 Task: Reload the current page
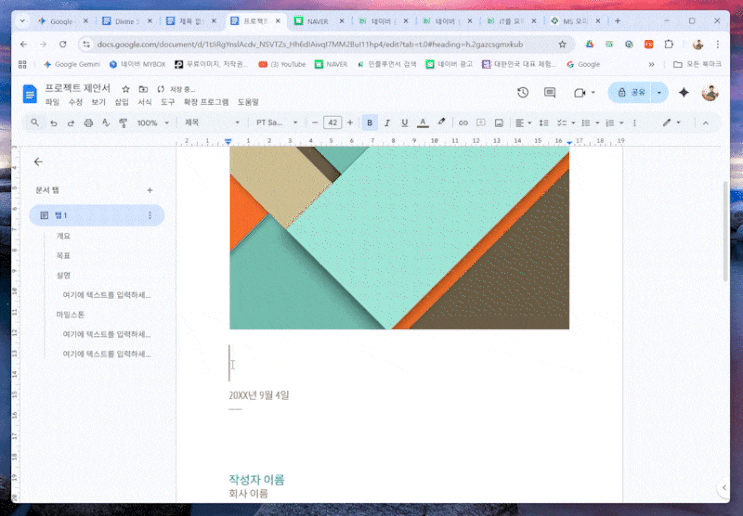[x=63, y=44]
